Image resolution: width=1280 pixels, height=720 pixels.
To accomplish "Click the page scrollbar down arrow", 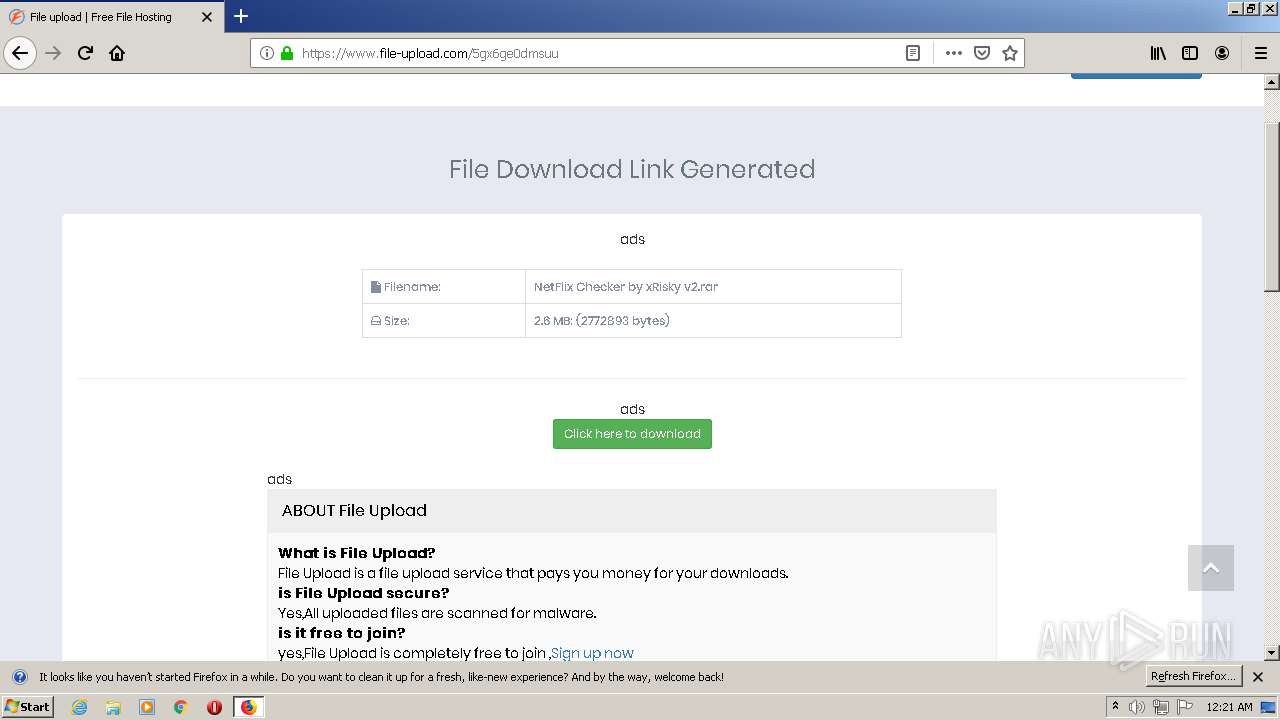I will click(1272, 653).
